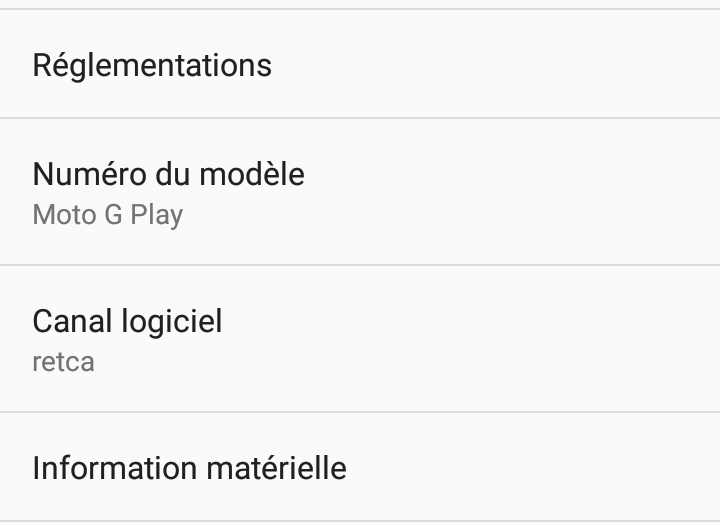Tap the Numéro du modèle row
This screenshot has width=720, height=525.
[x=360, y=192]
